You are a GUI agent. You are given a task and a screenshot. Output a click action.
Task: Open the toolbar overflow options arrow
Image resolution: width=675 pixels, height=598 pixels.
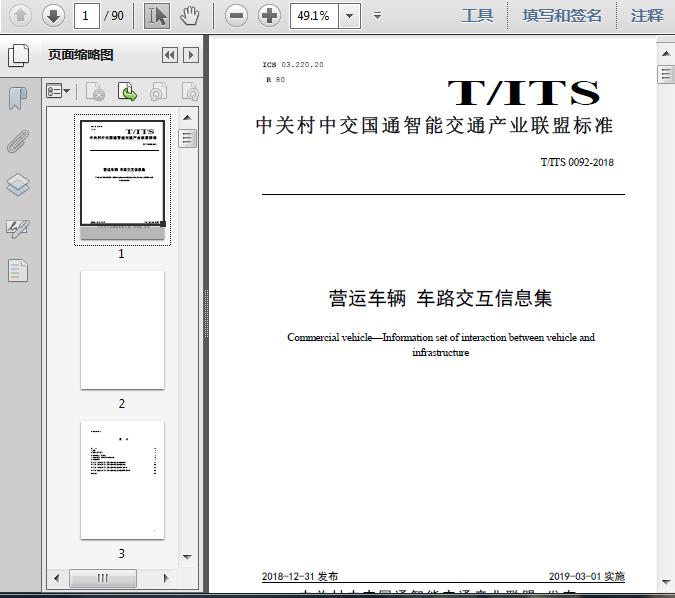coord(378,16)
